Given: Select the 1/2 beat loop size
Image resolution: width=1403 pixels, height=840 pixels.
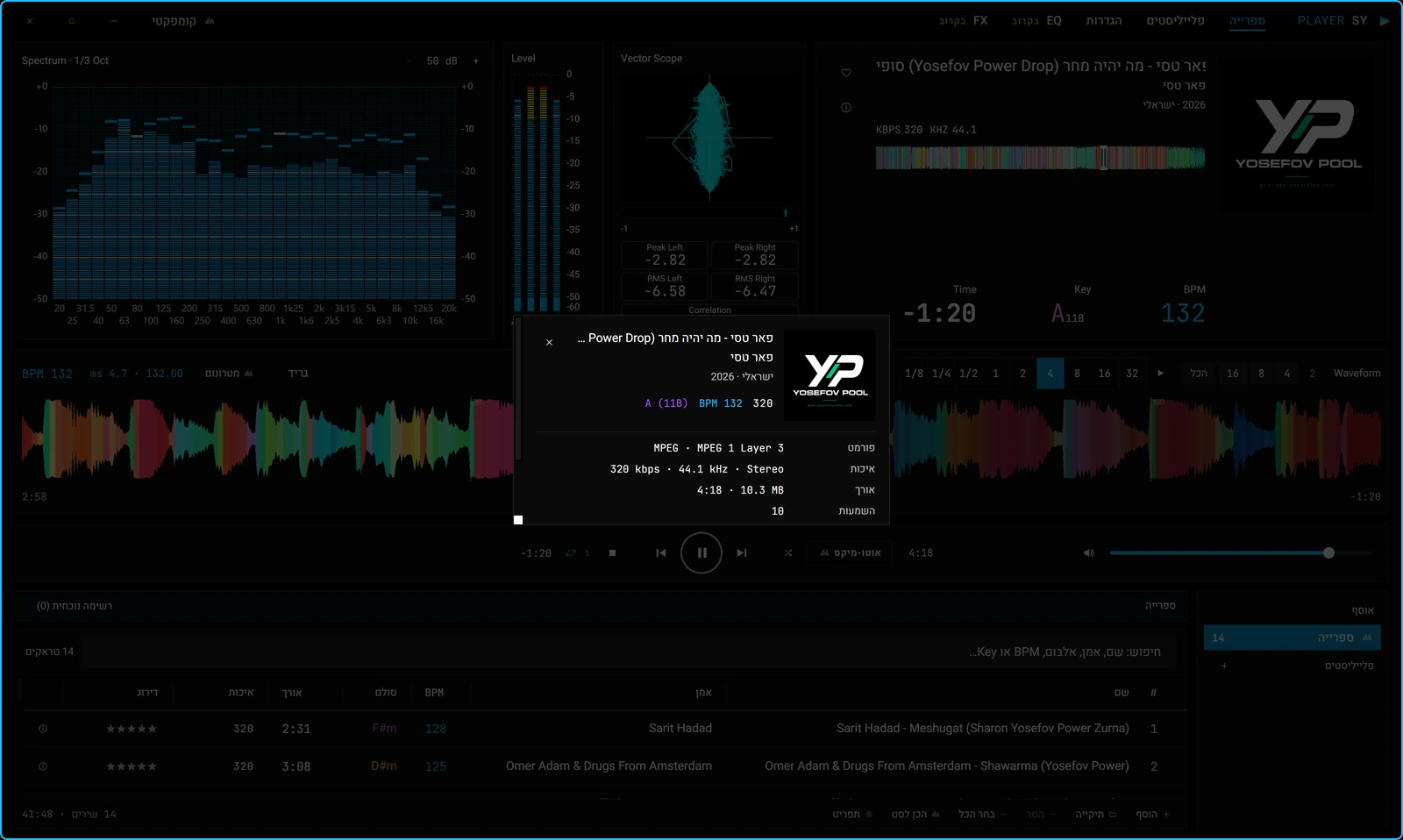Looking at the screenshot, I should click(x=968, y=374).
